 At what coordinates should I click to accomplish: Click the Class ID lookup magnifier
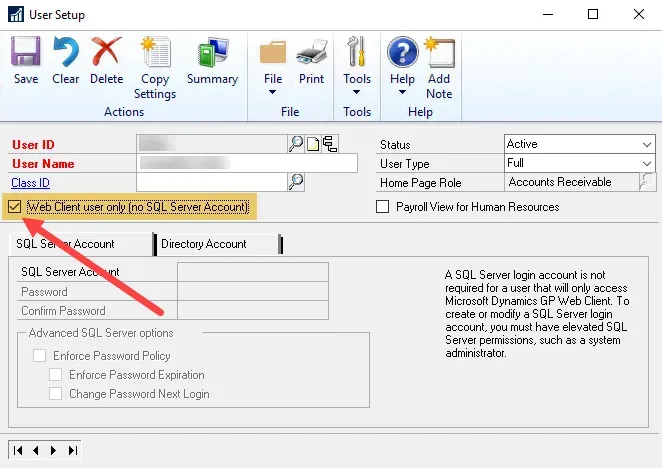coord(295,182)
